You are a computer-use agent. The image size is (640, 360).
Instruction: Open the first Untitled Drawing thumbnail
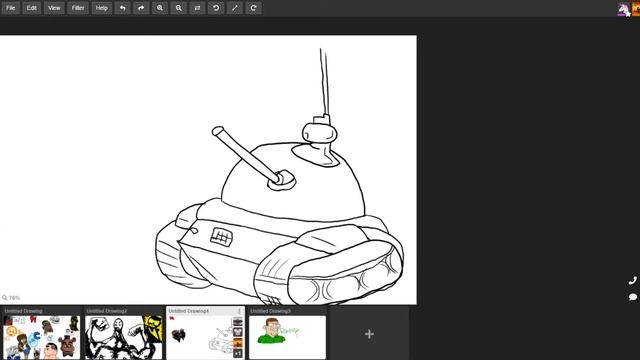(41, 333)
